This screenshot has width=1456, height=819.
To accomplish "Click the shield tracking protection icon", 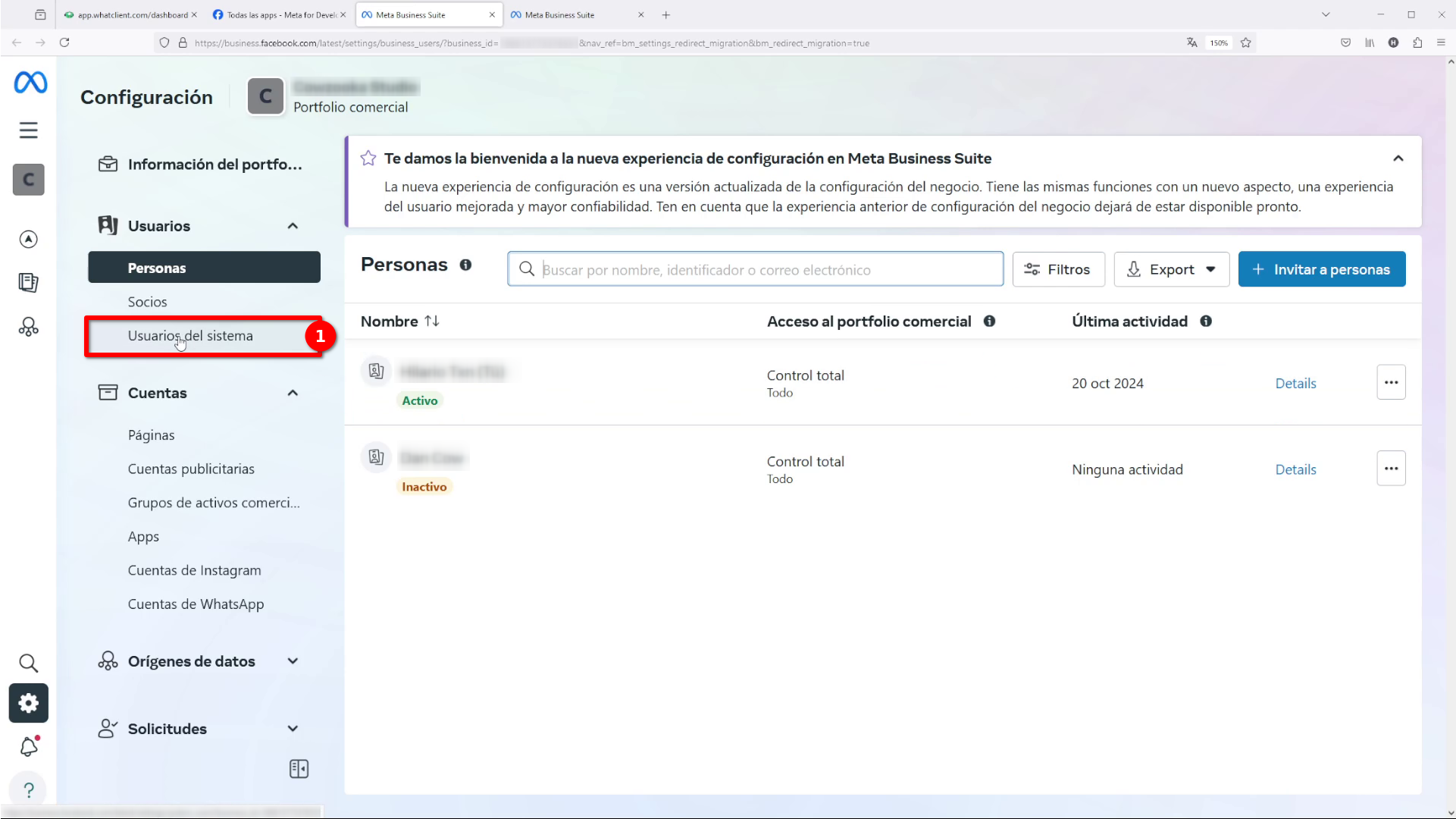I will (164, 42).
